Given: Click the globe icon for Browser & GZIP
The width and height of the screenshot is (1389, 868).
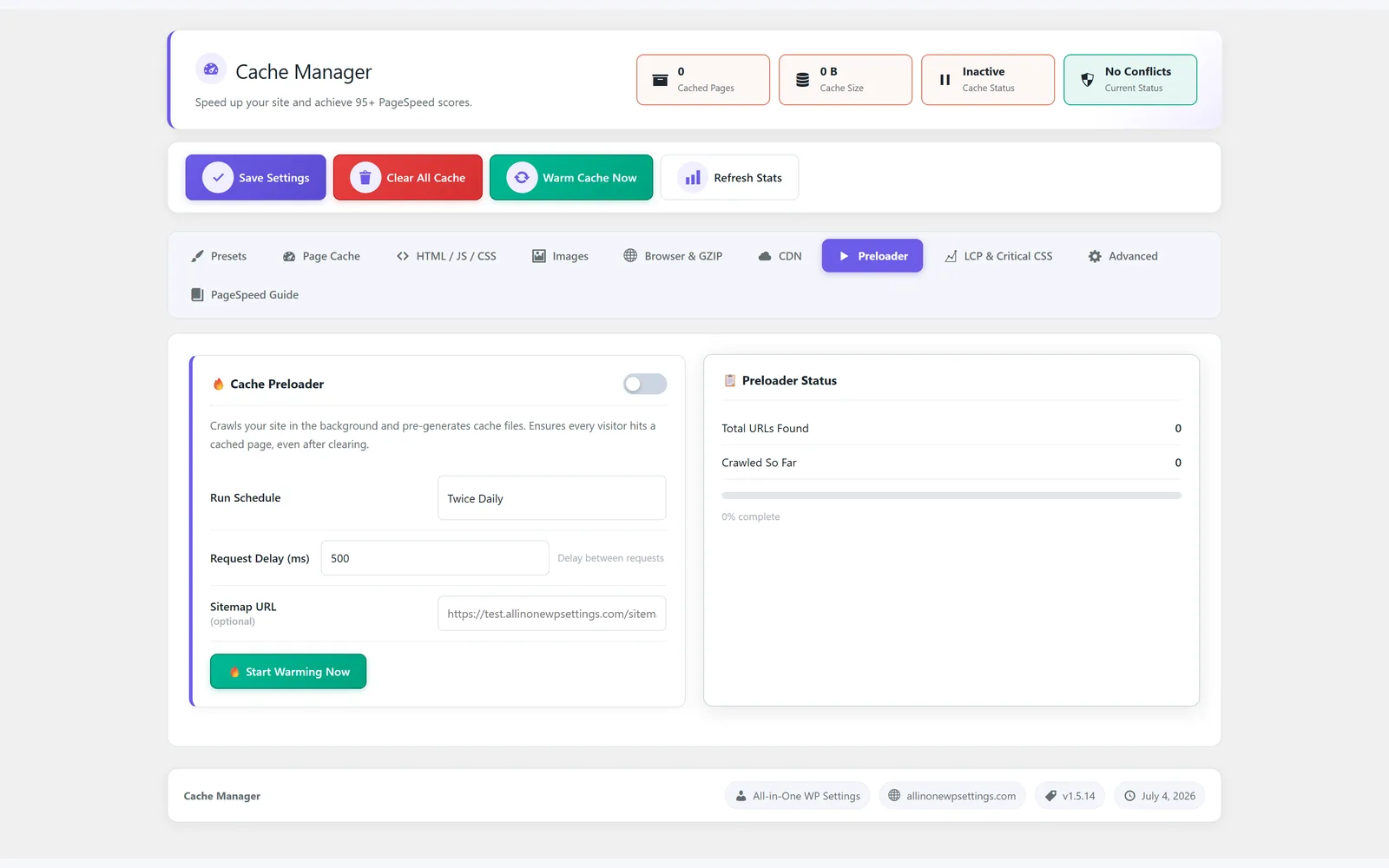Looking at the screenshot, I should pos(630,255).
